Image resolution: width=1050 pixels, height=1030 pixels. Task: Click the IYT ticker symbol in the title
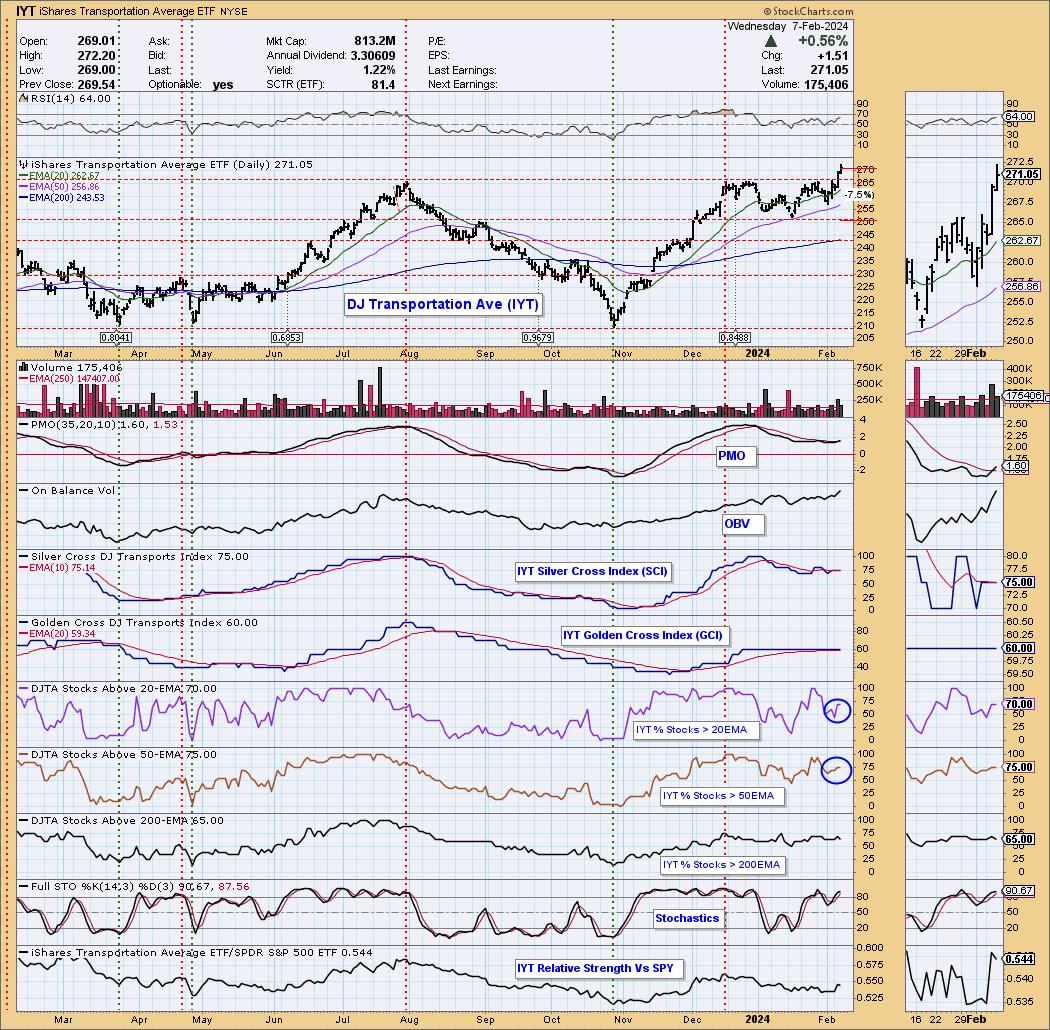point(26,11)
